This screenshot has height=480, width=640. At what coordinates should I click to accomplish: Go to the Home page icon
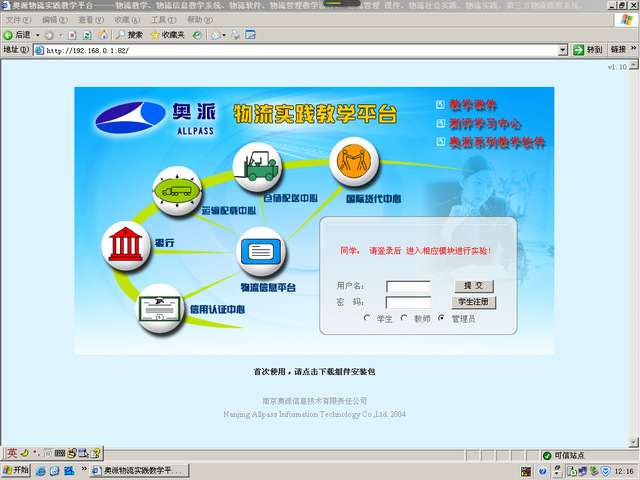click(x=102, y=35)
